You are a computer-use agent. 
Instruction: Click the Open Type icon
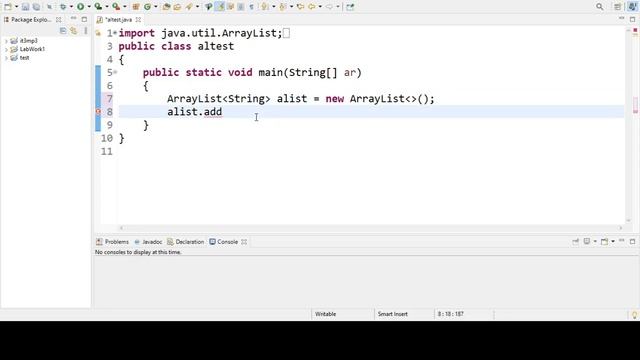(166, 7)
